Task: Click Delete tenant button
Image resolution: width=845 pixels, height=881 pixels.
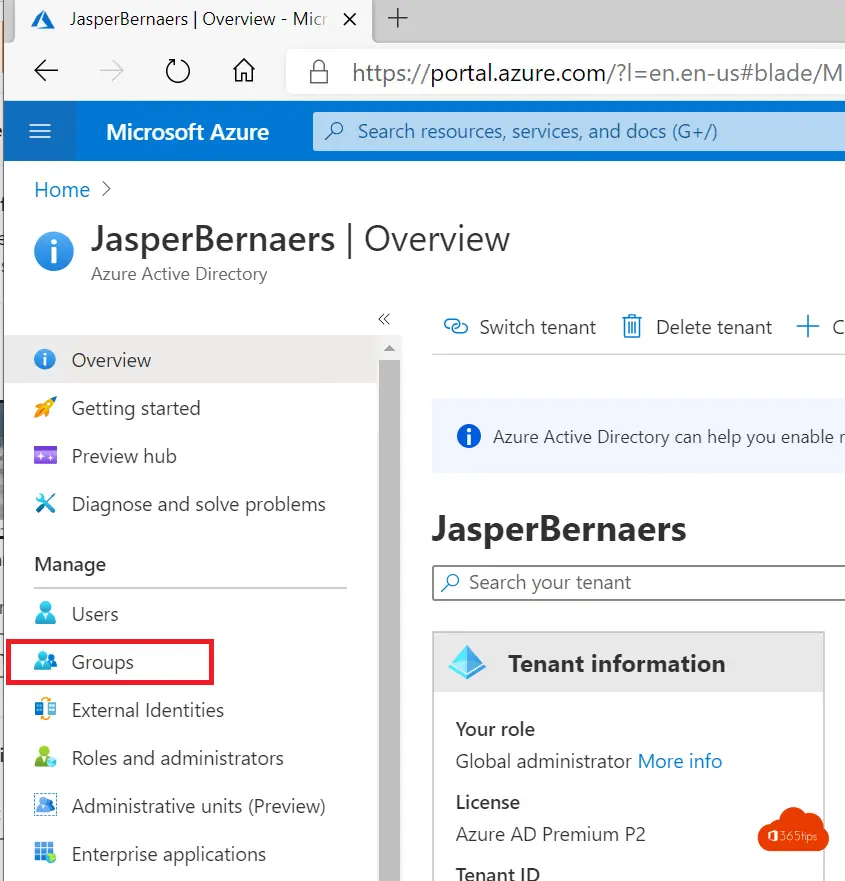Action: tap(697, 327)
